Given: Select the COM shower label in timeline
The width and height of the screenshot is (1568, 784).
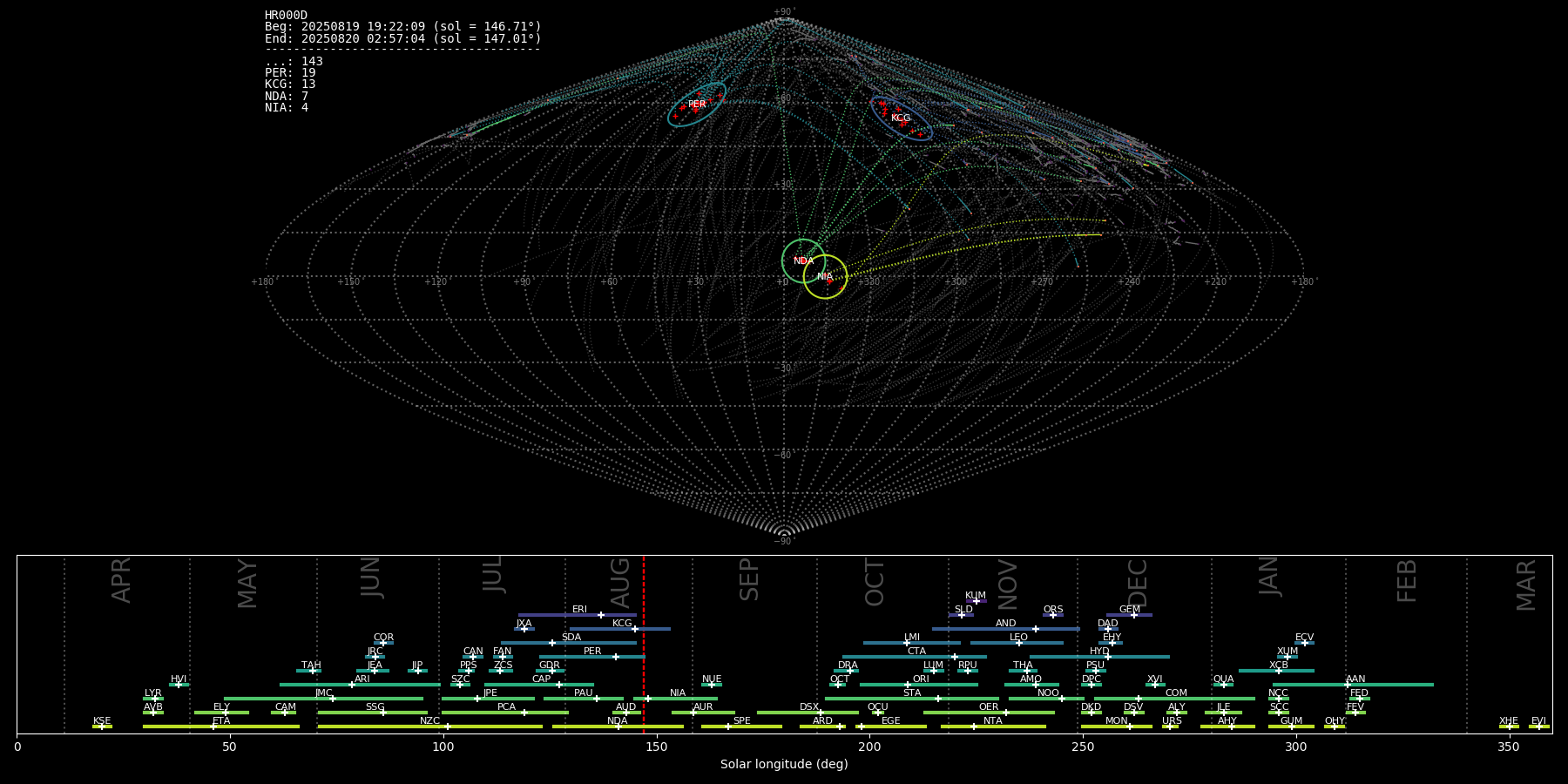Looking at the screenshot, I should point(1176,693).
